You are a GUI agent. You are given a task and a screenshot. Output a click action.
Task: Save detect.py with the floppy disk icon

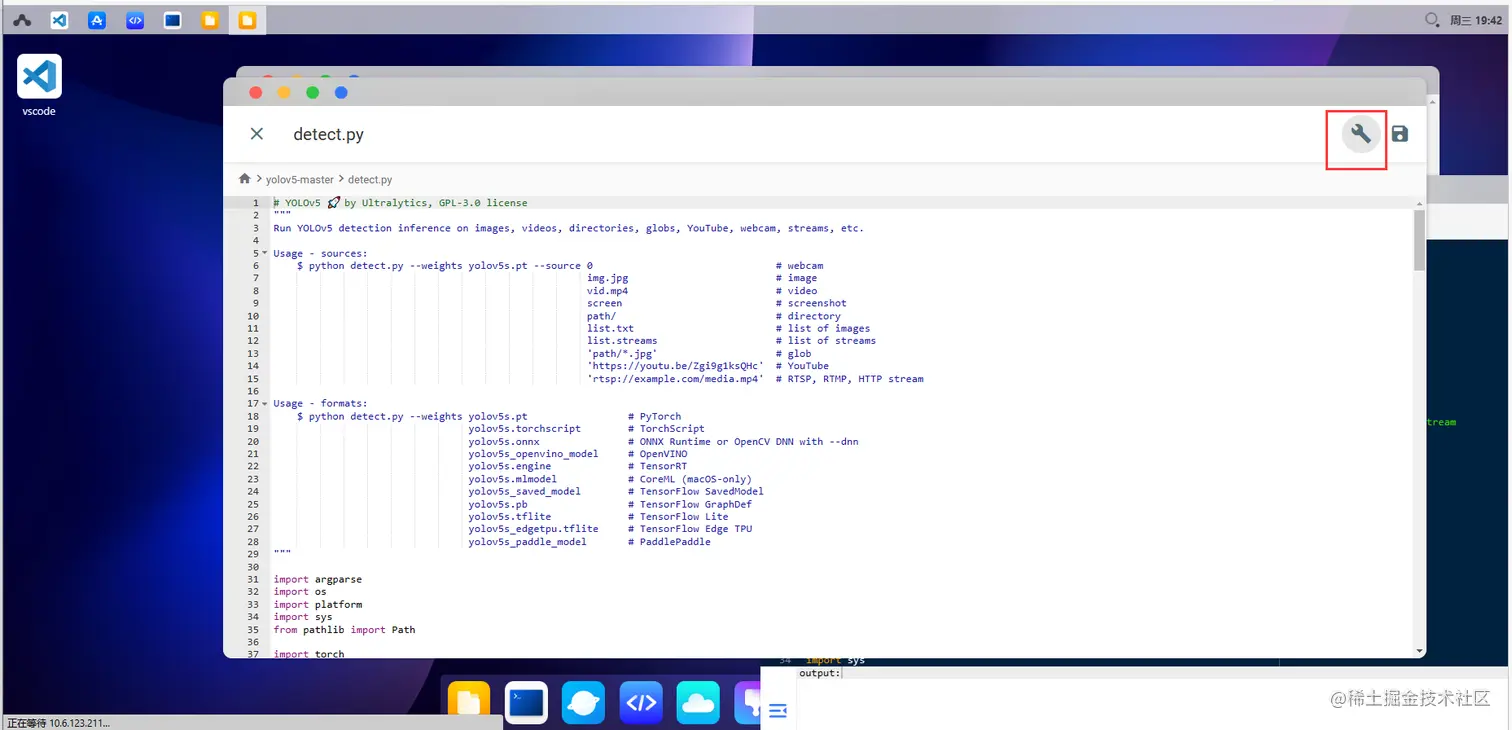pyautogui.click(x=1400, y=134)
